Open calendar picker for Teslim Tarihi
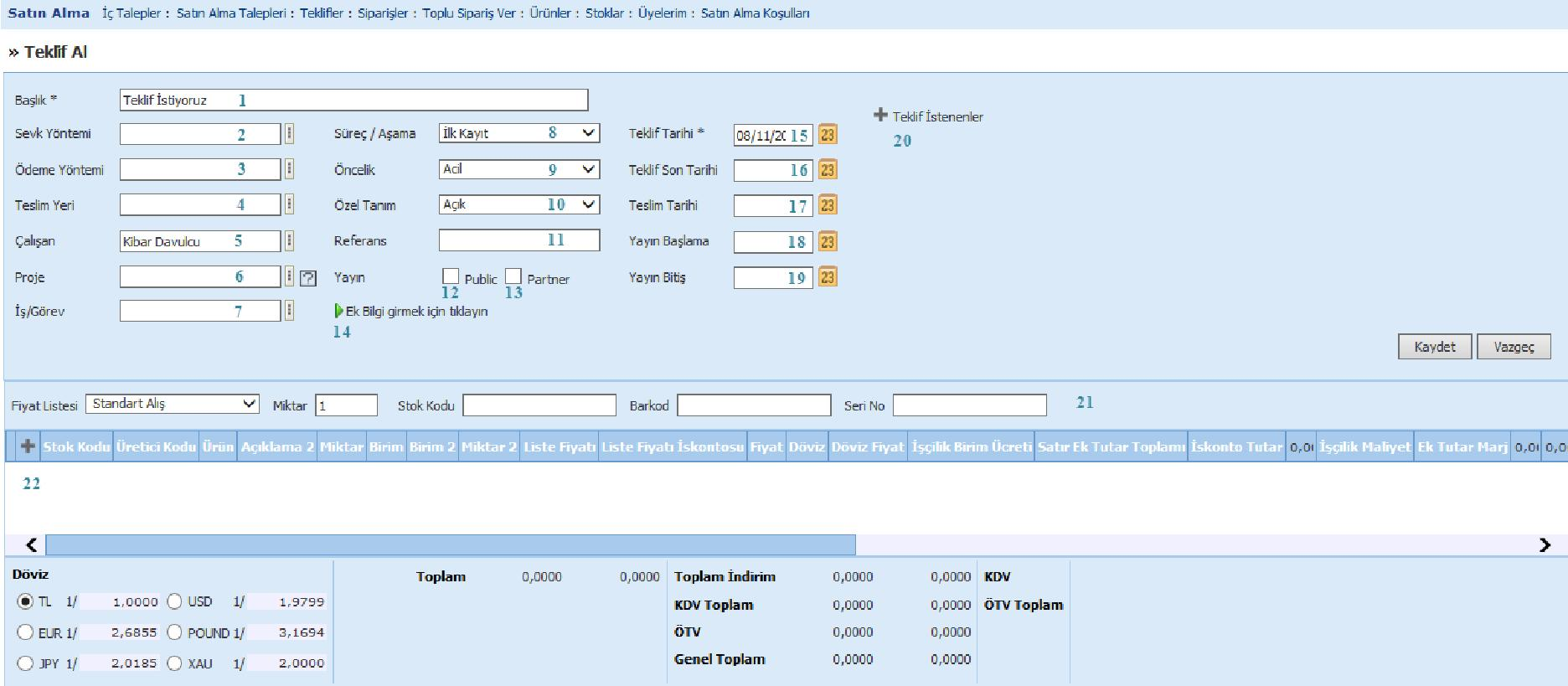 828,205
